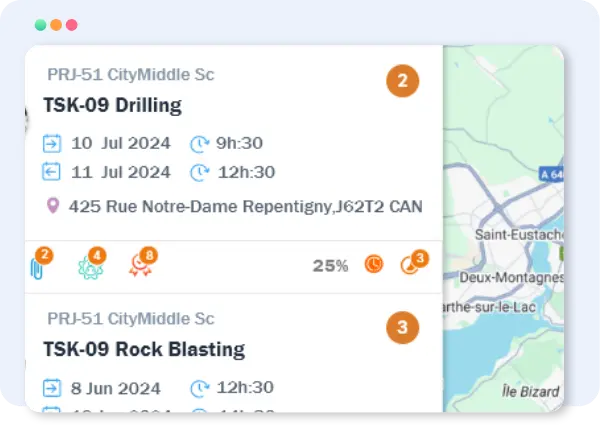
Task: Click the red award ribbon icon with badge 8
Action: click(x=141, y=266)
